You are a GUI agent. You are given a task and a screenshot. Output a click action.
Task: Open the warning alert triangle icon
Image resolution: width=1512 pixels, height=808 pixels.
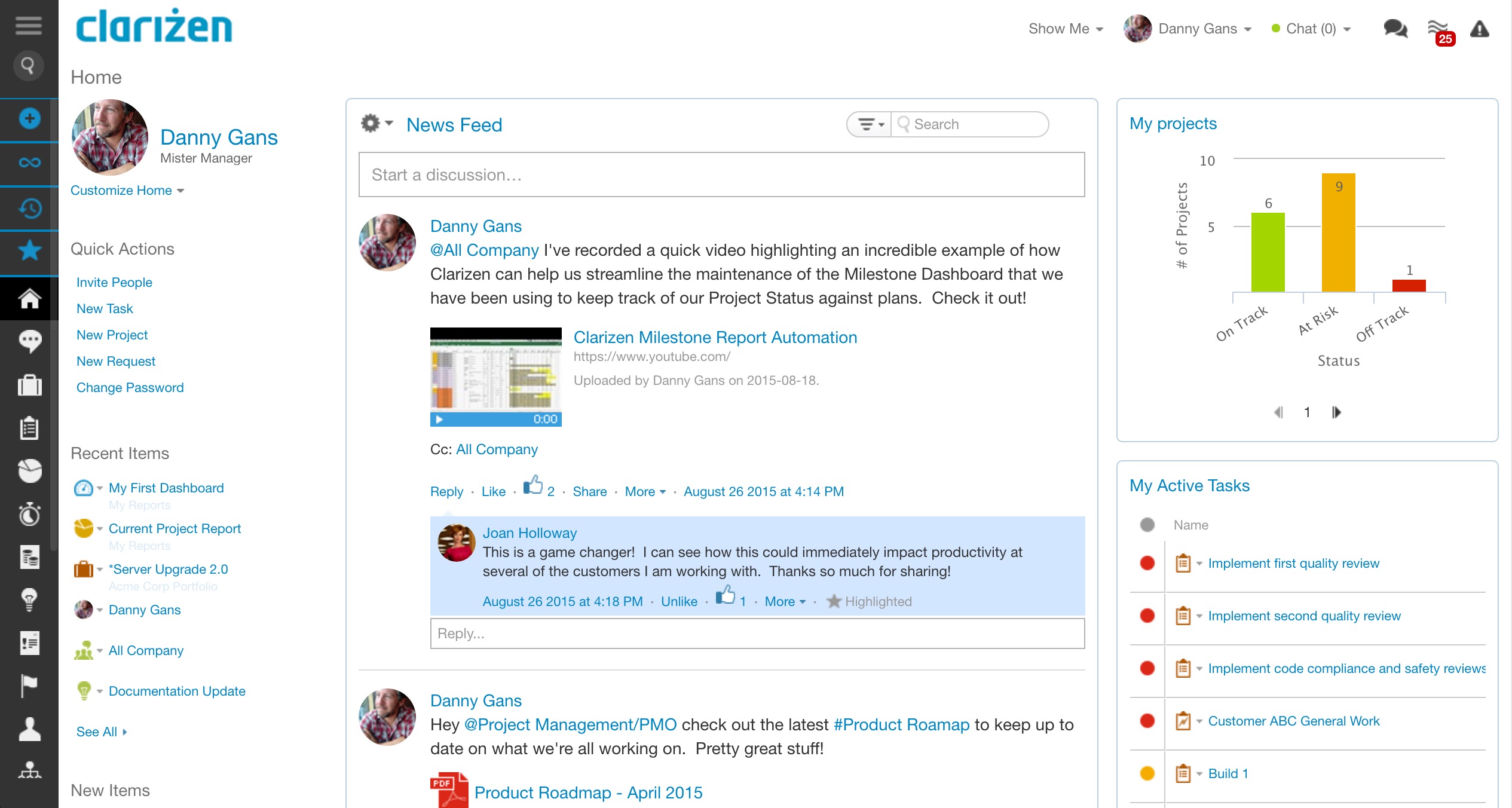pos(1479,29)
